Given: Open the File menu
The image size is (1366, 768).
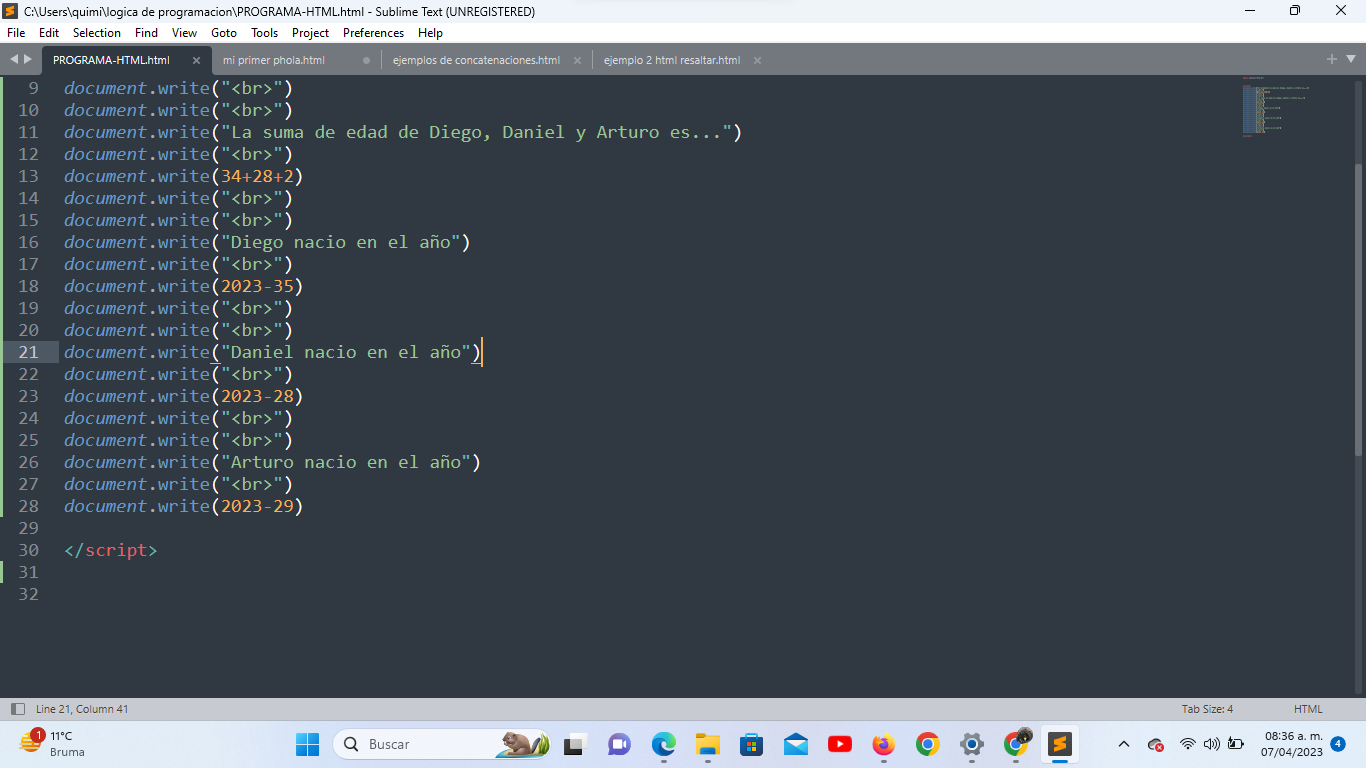Looking at the screenshot, I should (16, 33).
